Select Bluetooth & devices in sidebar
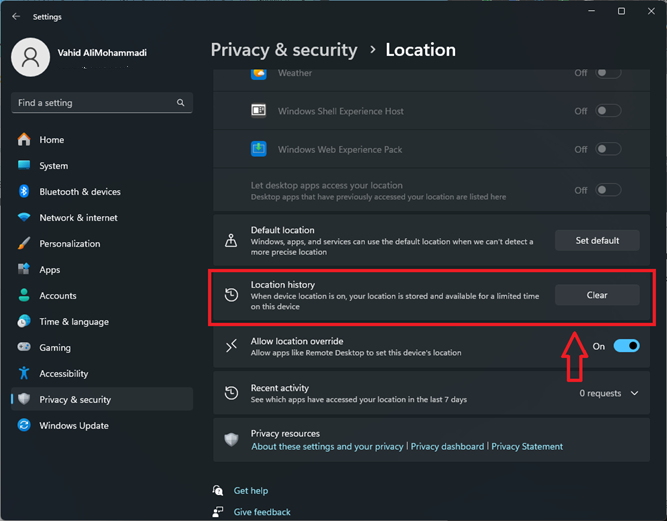Image resolution: width=667 pixels, height=521 pixels. (x=102, y=191)
